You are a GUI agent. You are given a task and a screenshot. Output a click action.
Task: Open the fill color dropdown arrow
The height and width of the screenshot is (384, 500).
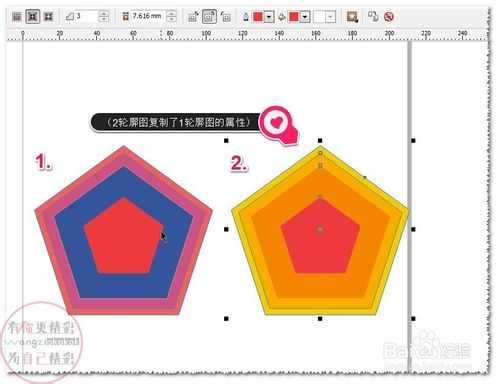pos(305,17)
